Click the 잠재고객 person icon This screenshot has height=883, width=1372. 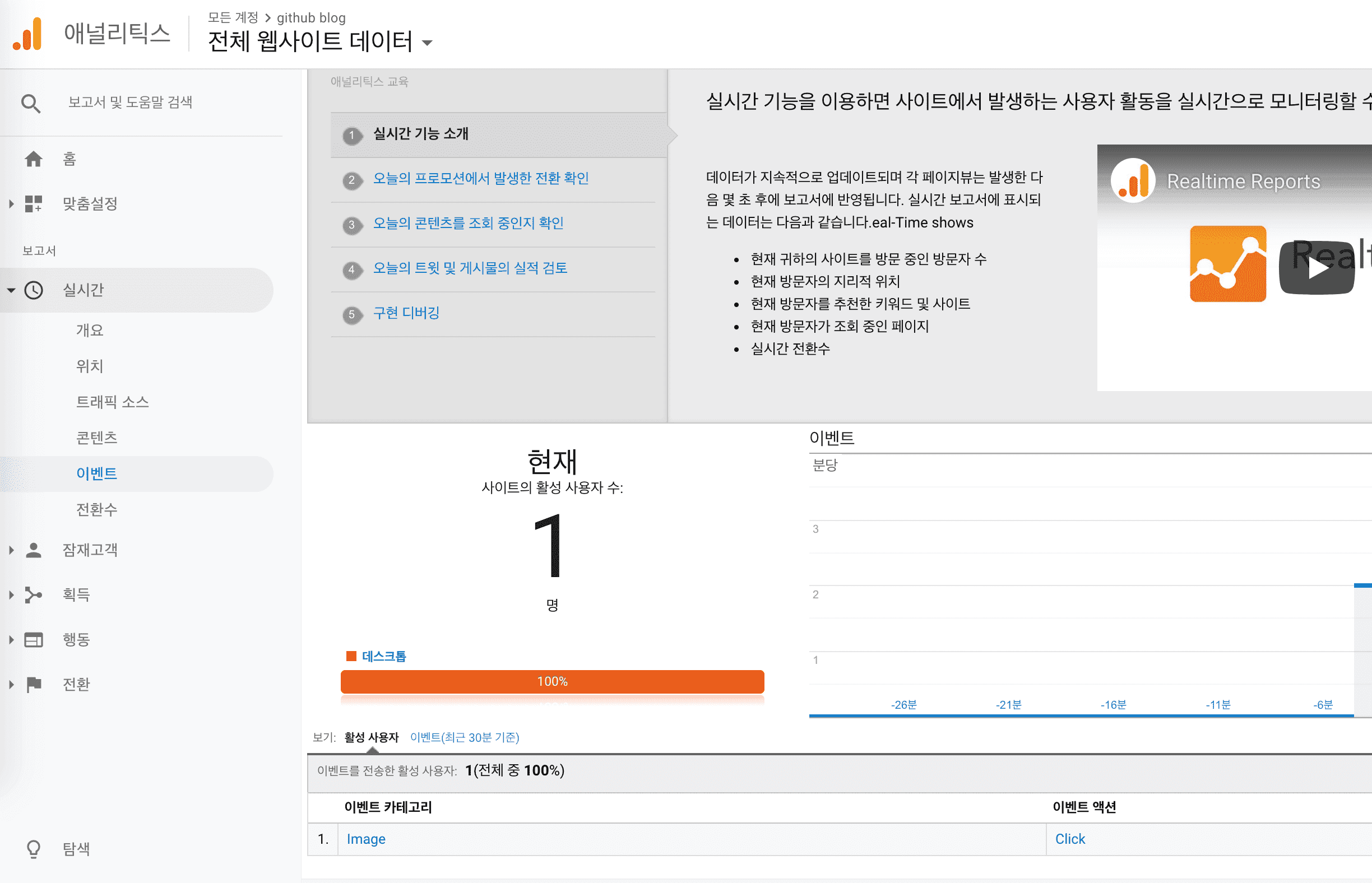[x=34, y=550]
